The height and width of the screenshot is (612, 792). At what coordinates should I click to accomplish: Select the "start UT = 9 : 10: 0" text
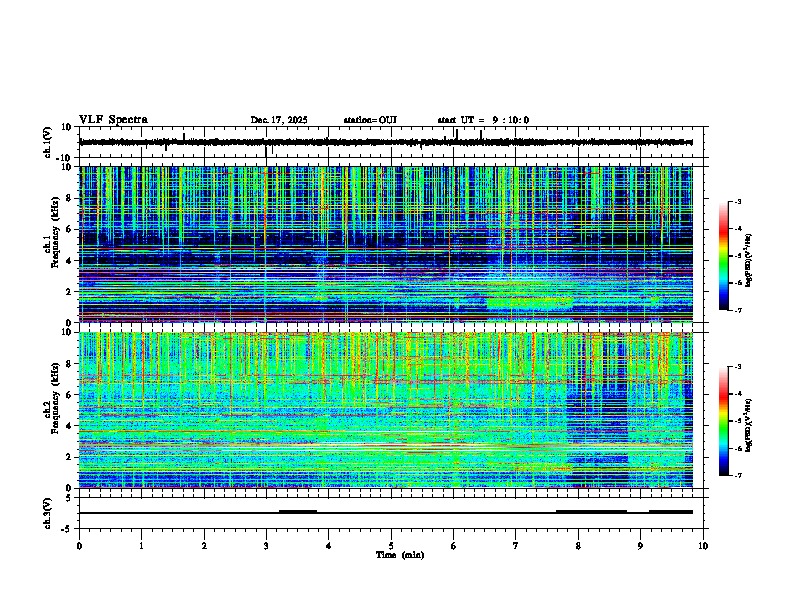[x=483, y=120]
